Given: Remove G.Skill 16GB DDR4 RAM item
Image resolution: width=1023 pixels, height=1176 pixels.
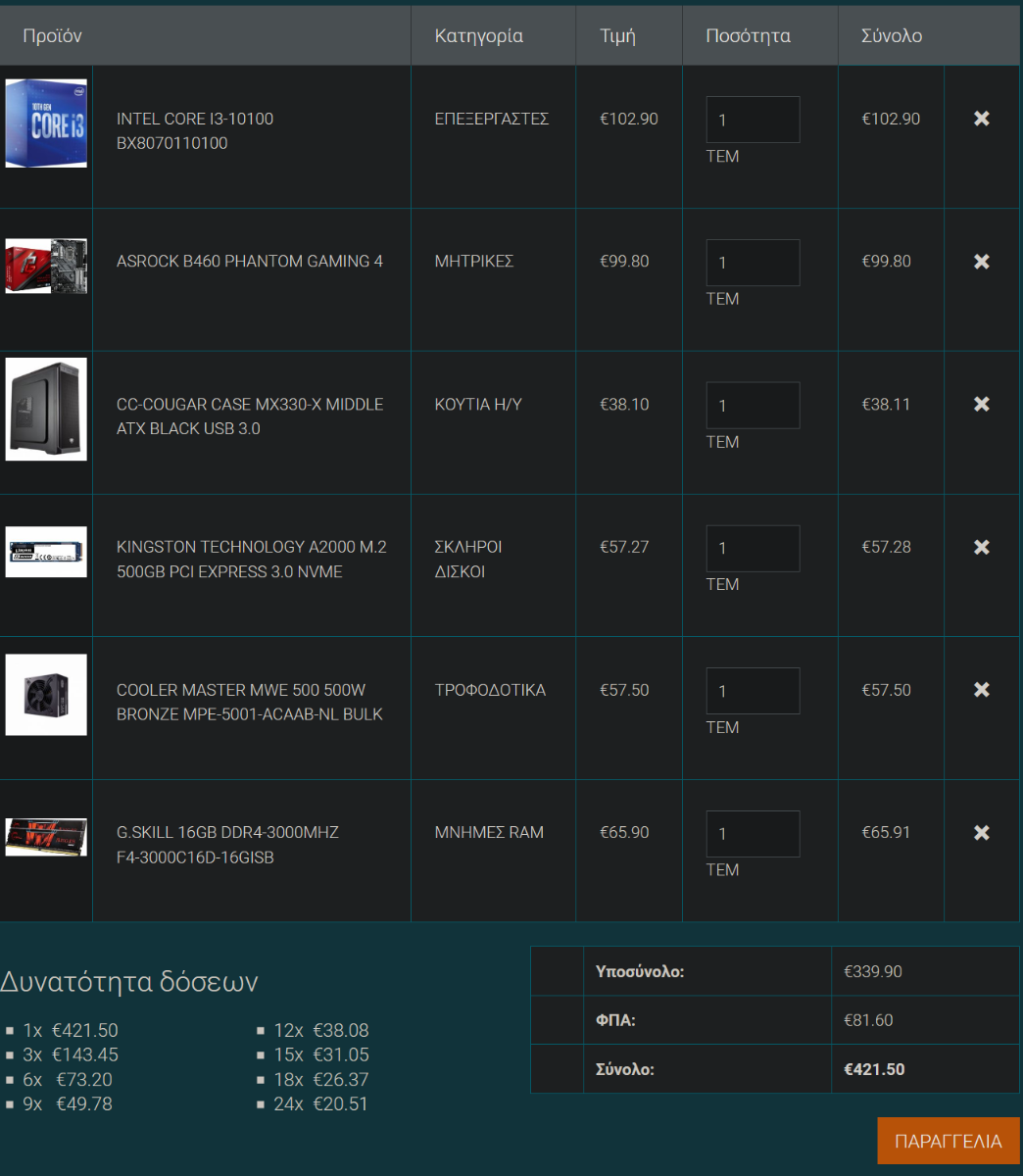Looking at the screenshot, I should pos(981,833).
